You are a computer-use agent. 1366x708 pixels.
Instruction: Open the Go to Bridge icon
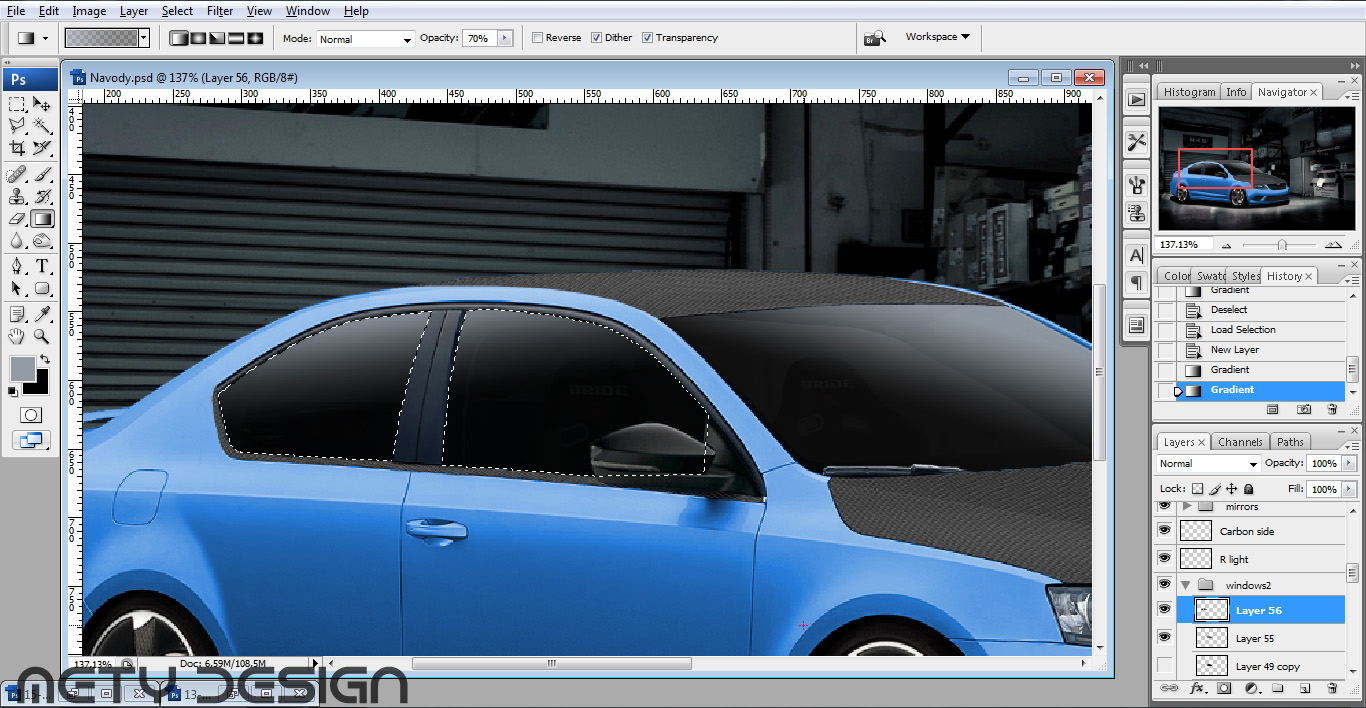[x=874, y=38]
